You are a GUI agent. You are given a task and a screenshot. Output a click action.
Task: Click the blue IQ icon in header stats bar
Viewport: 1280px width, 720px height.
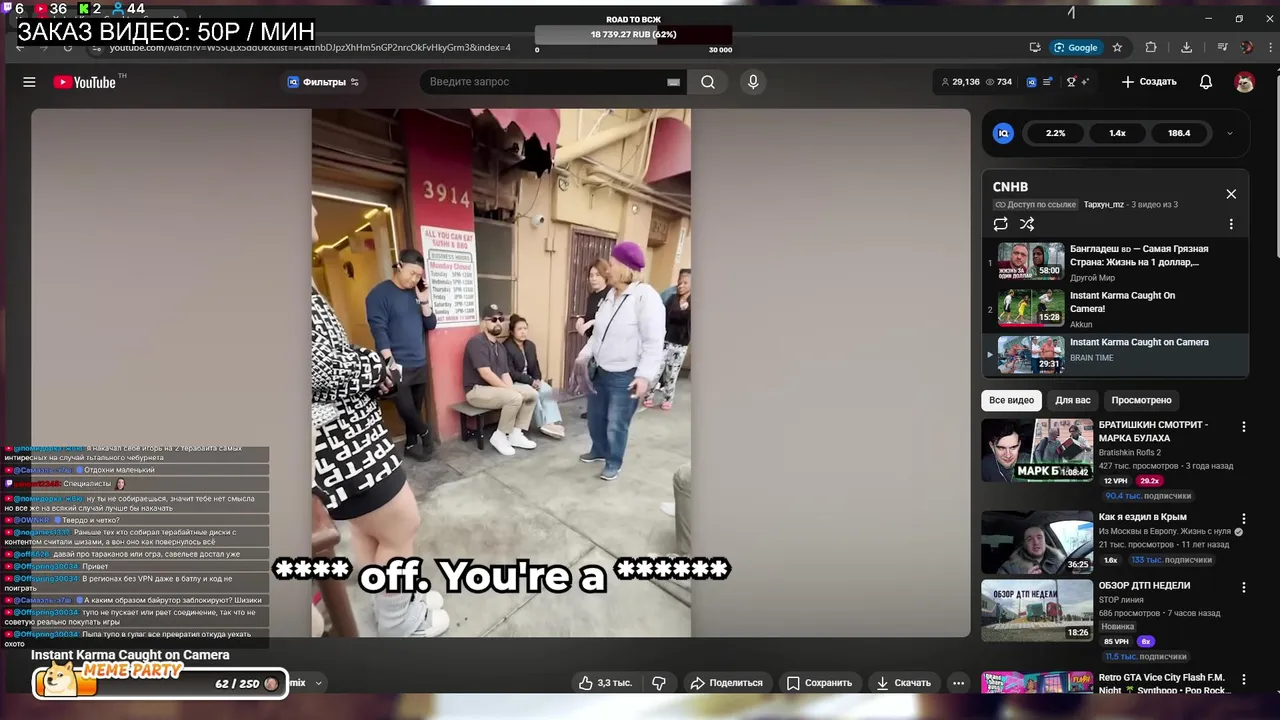(x=1031, y=82)
